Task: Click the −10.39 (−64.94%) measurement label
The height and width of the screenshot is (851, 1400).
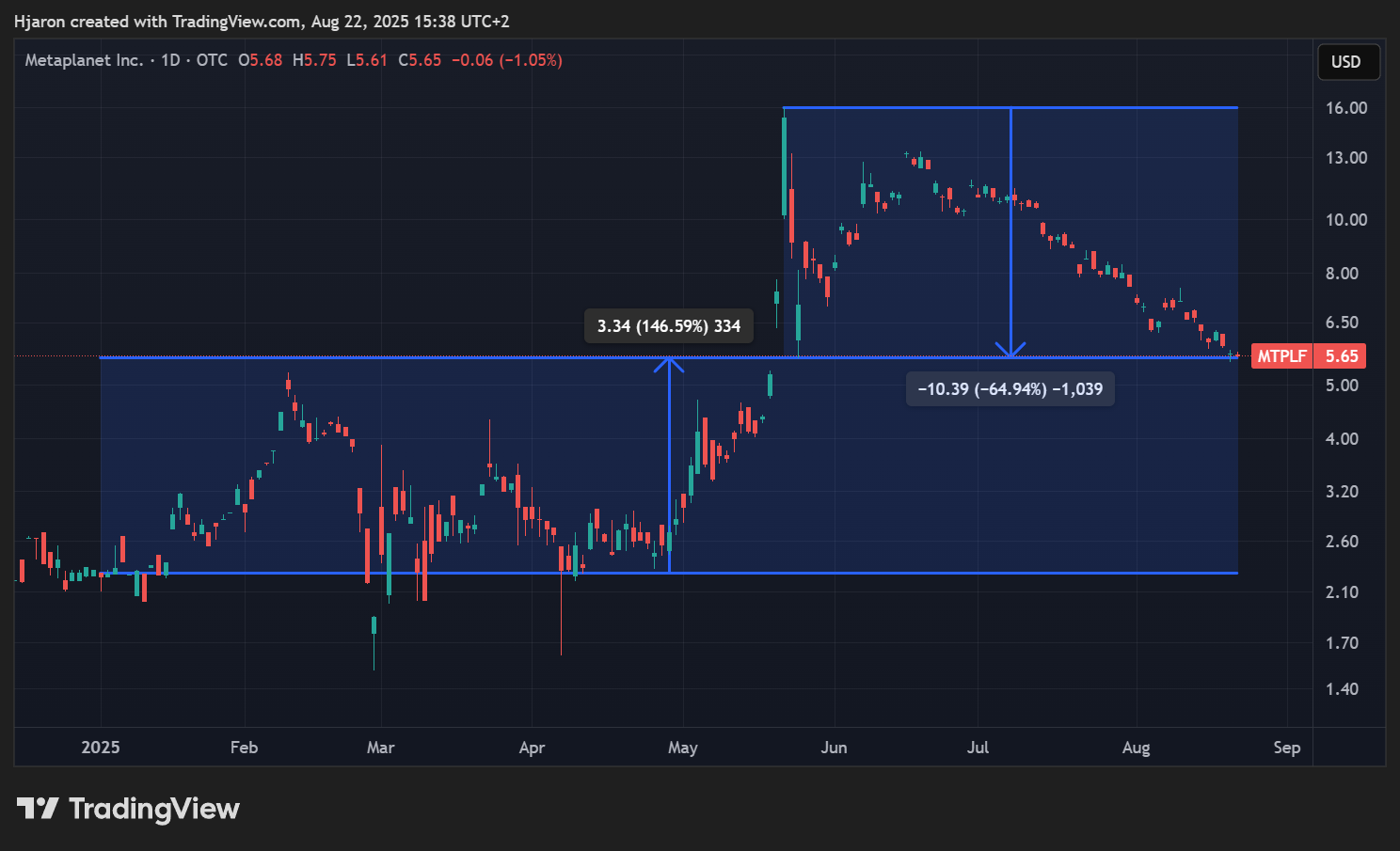Action: pyautogui.click(x=1010, y=389)
